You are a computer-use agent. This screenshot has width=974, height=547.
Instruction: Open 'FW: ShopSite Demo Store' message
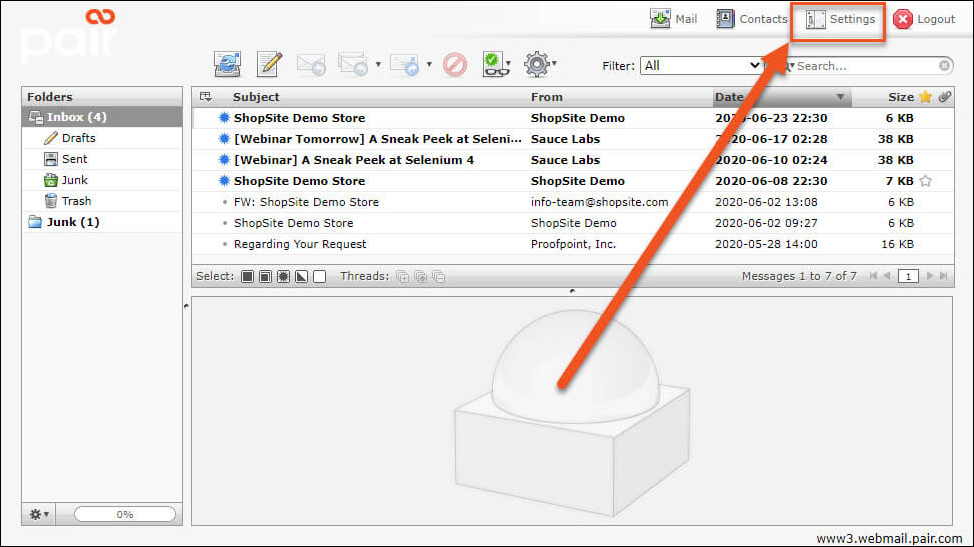573,202
